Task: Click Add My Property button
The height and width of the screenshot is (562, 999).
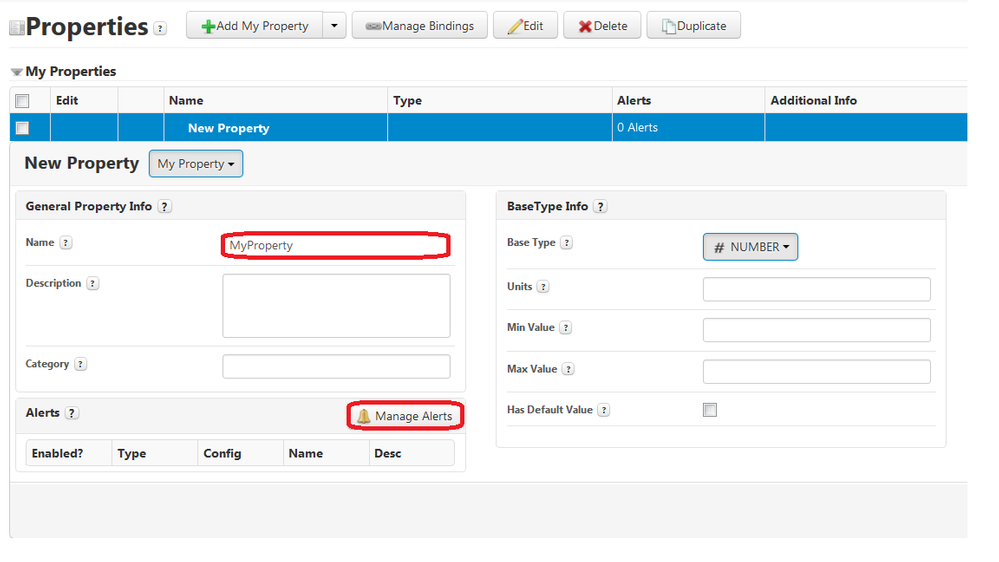Action: click(x=254, y=25)
